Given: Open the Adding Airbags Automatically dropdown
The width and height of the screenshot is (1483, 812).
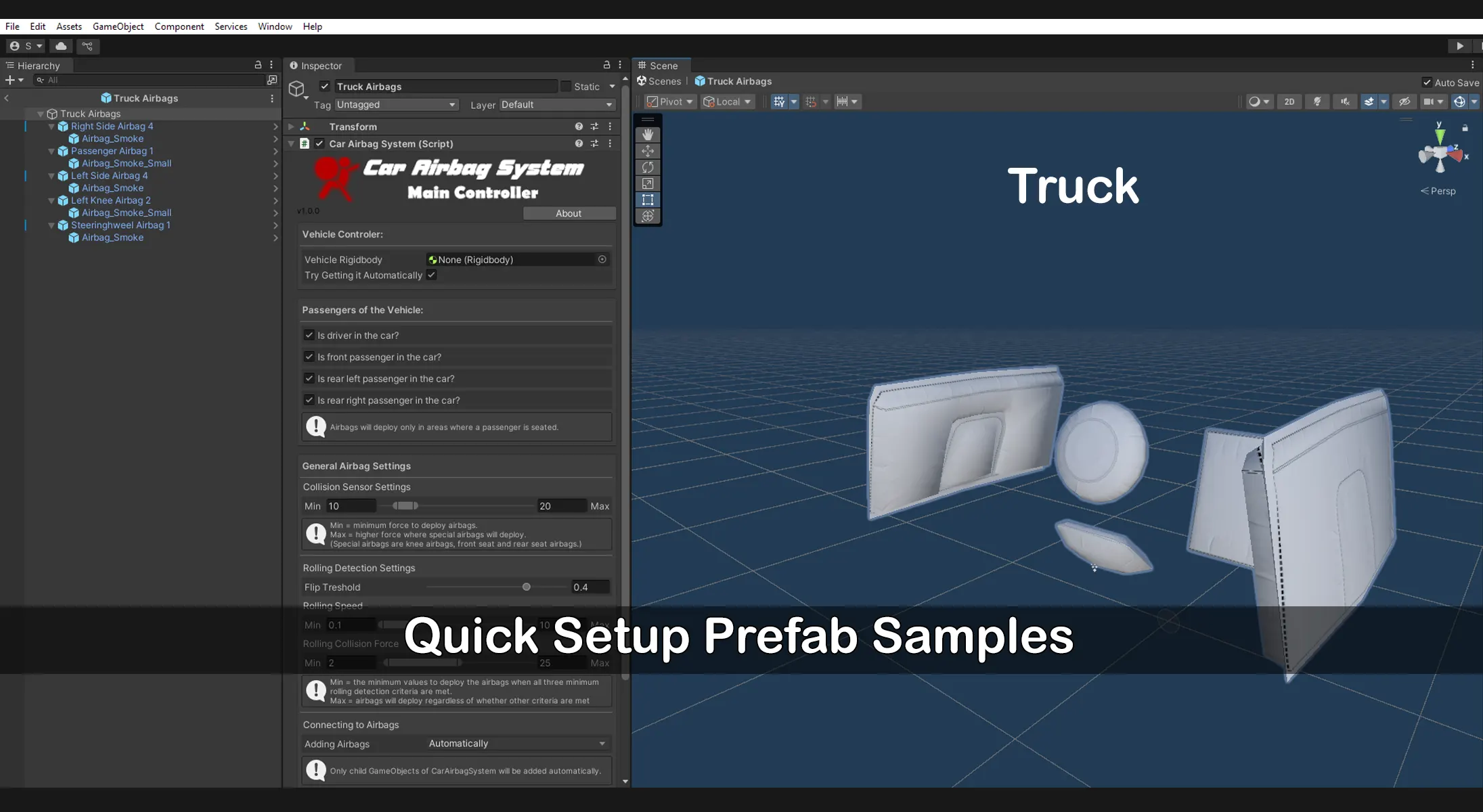Looking at the screenshot, I should click(x=517, y=744).
